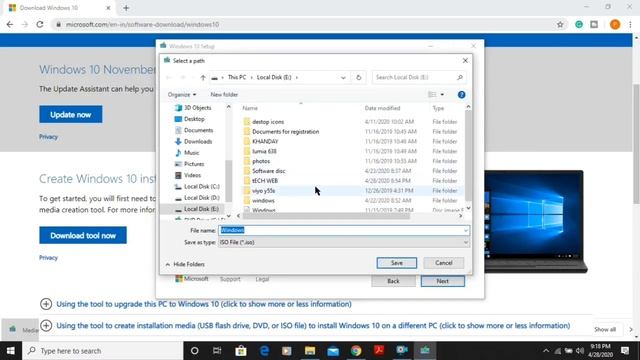Viewport: 640px width, 360px height.
Task: Expand the address bar history dropdown
Action: (343, 78)
